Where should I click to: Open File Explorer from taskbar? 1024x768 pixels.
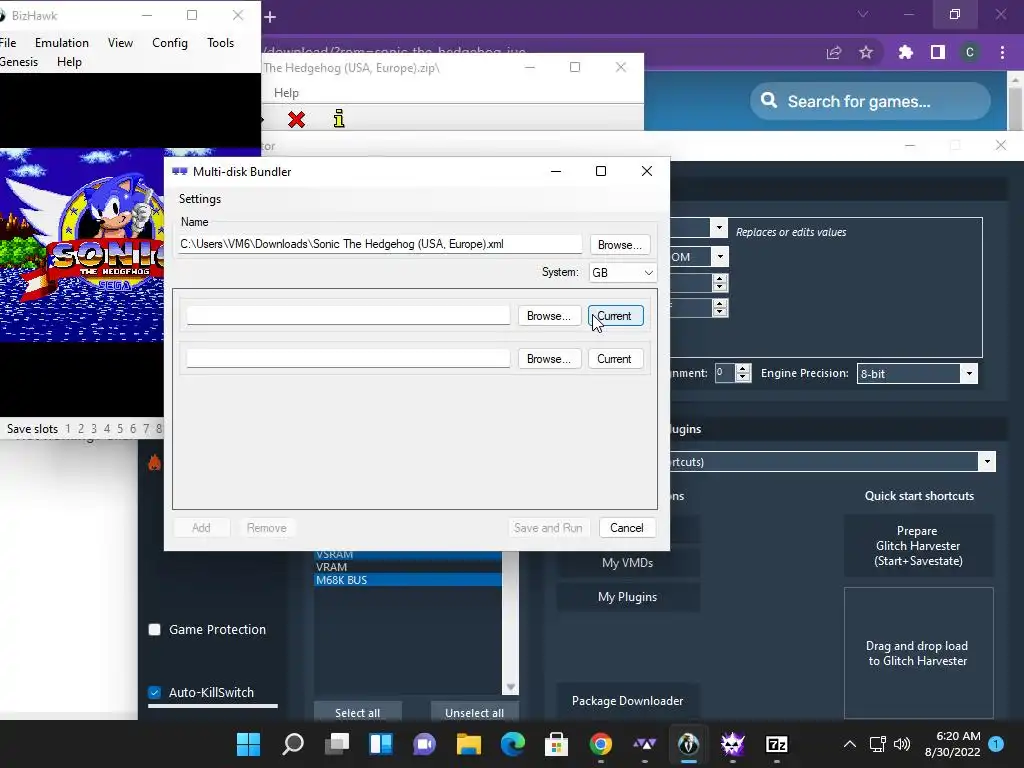click(468, 744)
